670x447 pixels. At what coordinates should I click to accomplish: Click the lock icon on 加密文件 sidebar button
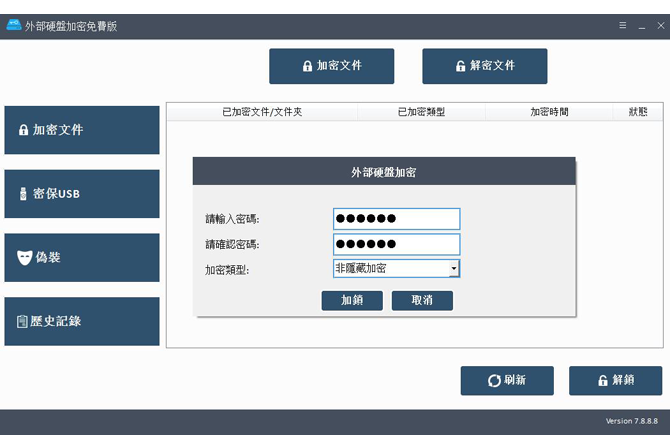tap(24, 131)
